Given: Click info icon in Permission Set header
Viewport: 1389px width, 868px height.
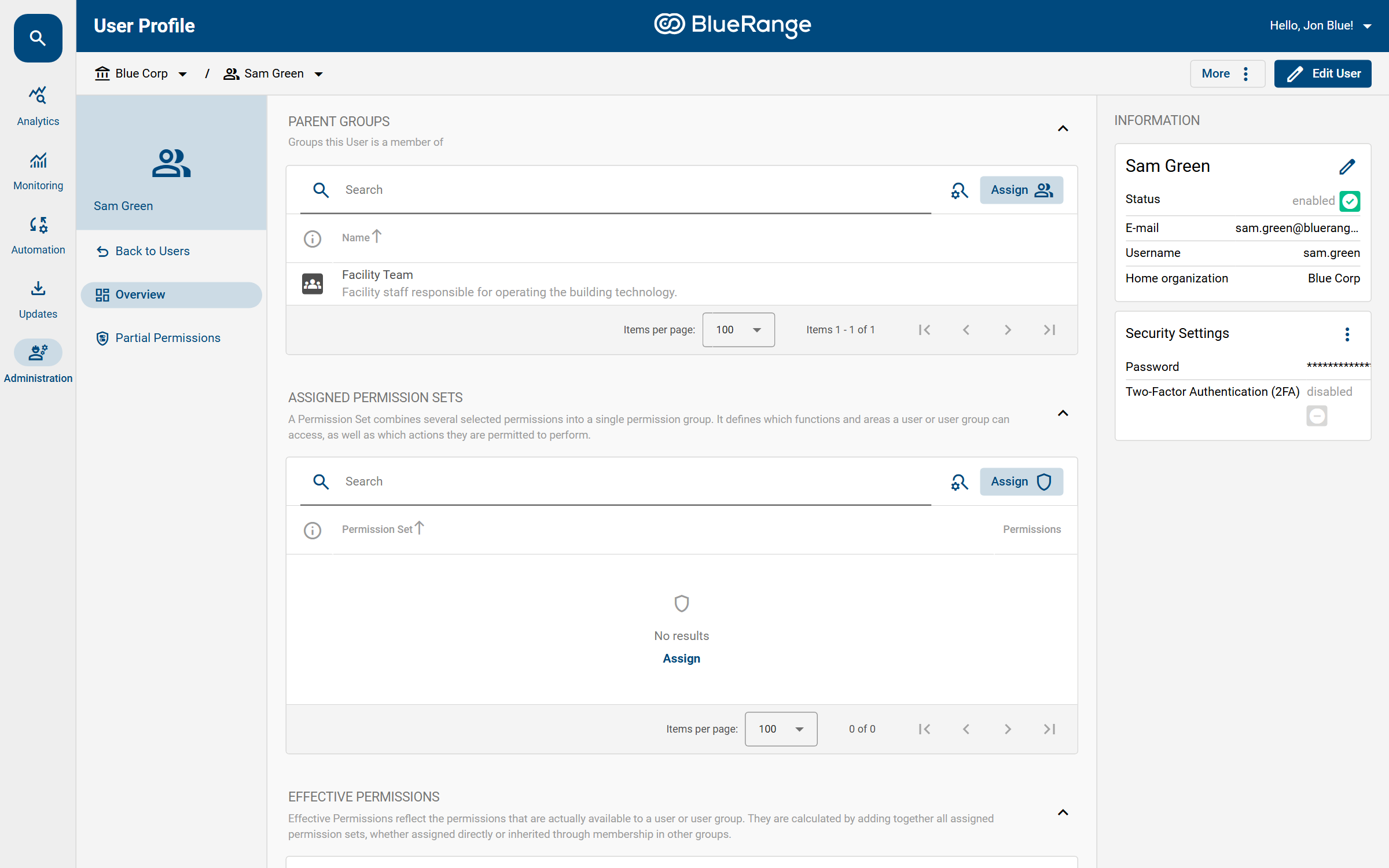Looking at the screenshot, I should (313, 530).
